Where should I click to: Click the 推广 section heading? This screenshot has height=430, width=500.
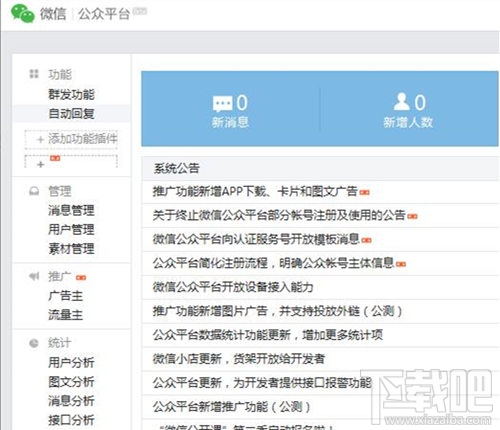pos(60,276)
